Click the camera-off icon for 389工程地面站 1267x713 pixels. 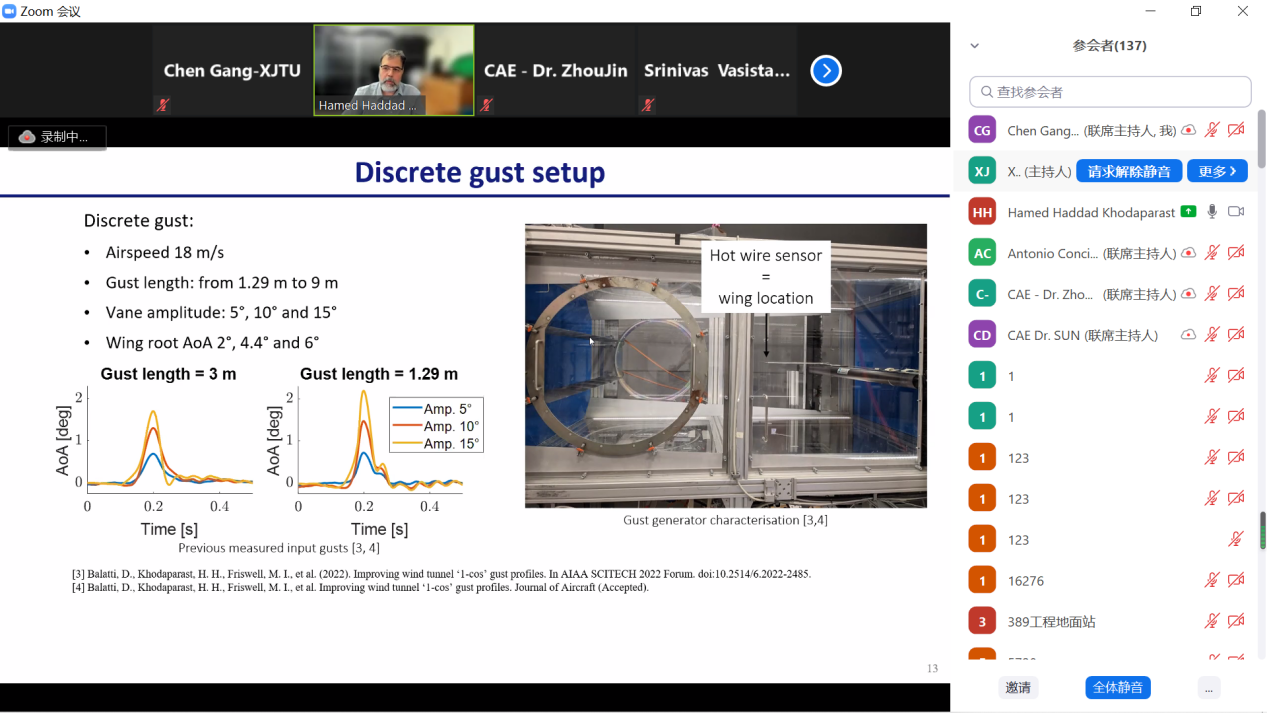1236,621
